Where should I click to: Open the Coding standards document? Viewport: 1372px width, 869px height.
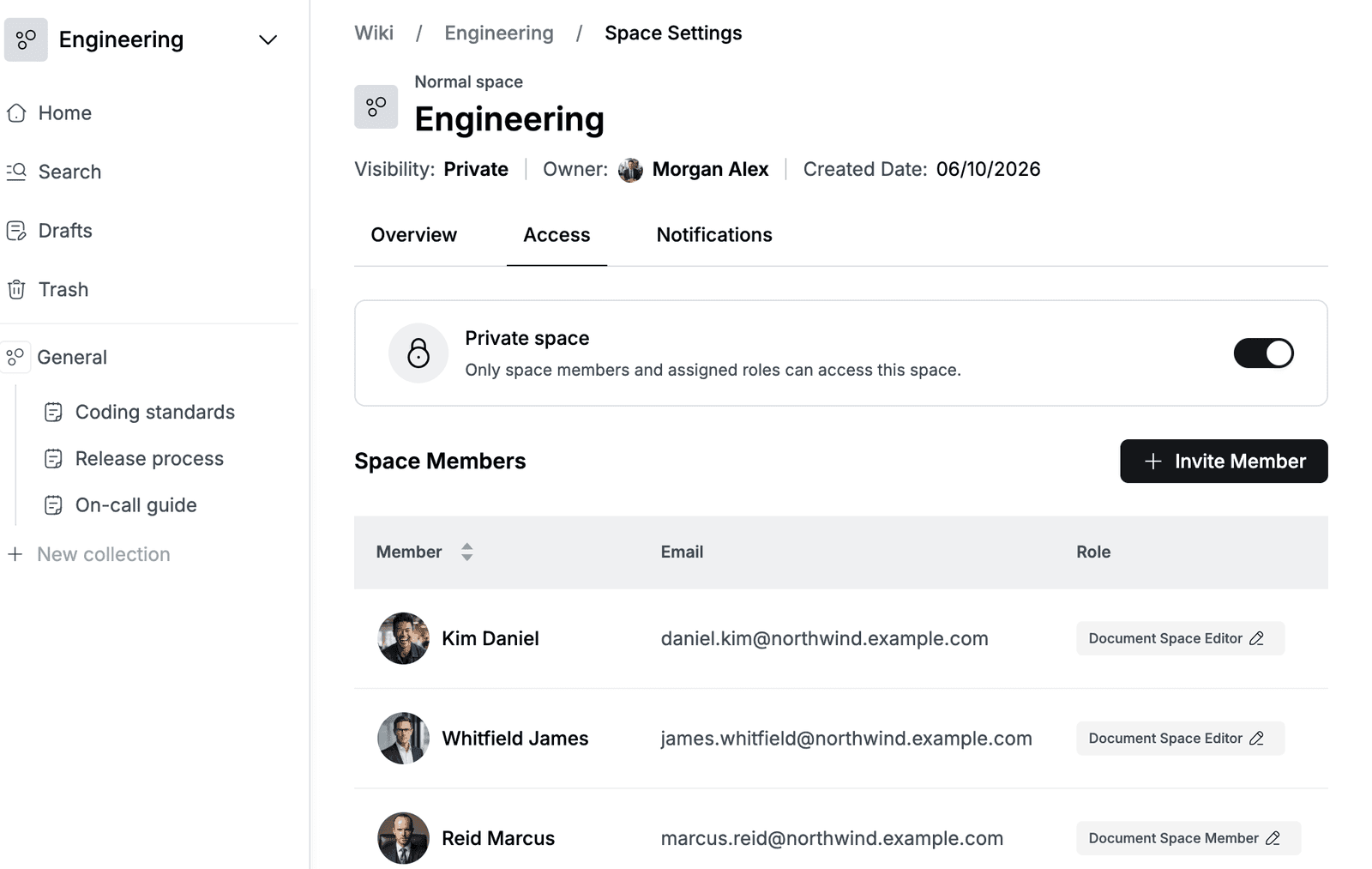coord(154,413)
